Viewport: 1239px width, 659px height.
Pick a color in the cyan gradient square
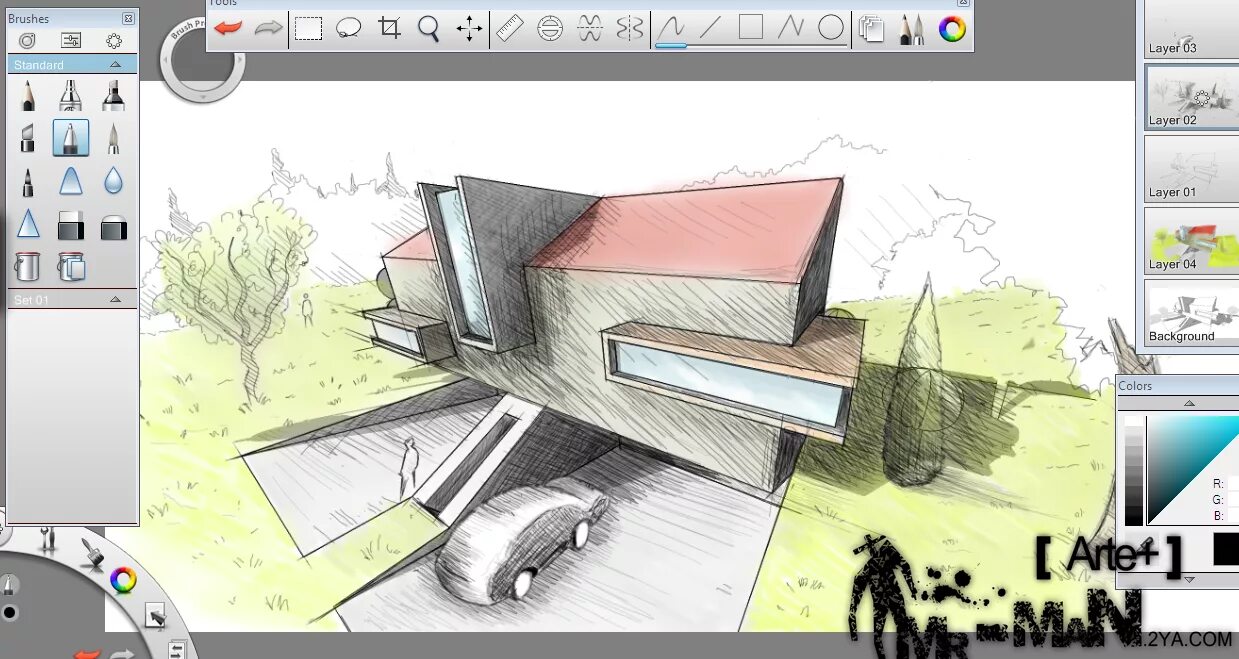[1193, 471]
